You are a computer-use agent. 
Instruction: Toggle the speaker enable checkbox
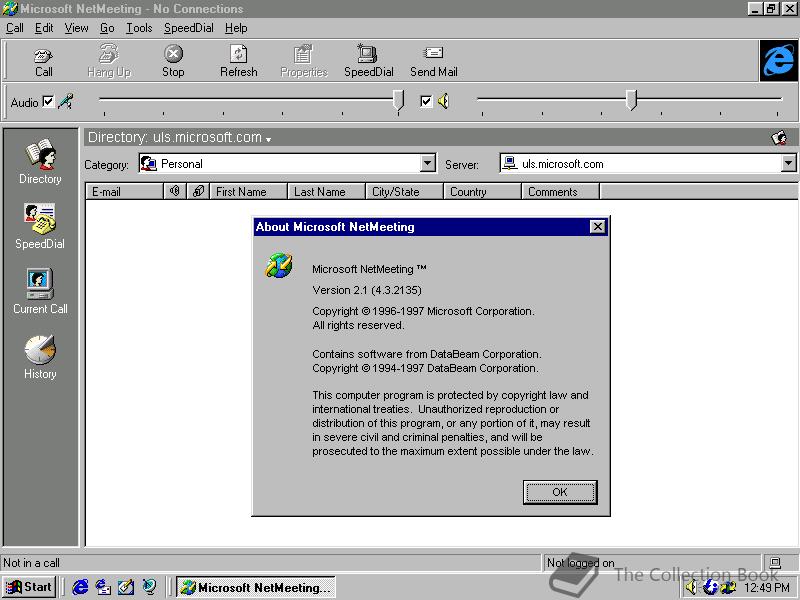(426, 101)
